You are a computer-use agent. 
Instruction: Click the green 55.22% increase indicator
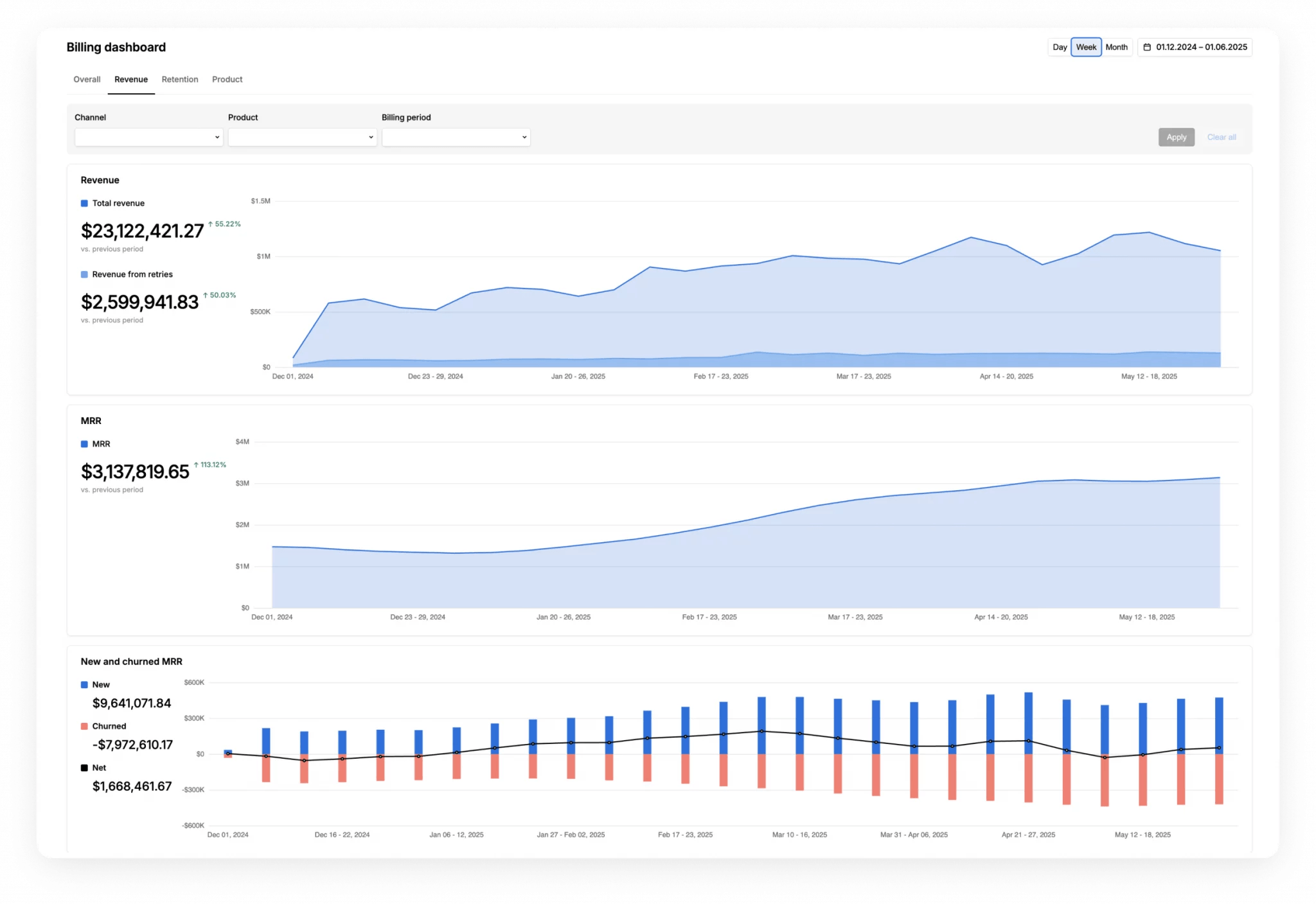pyautogui.click(x=224, y=224)
